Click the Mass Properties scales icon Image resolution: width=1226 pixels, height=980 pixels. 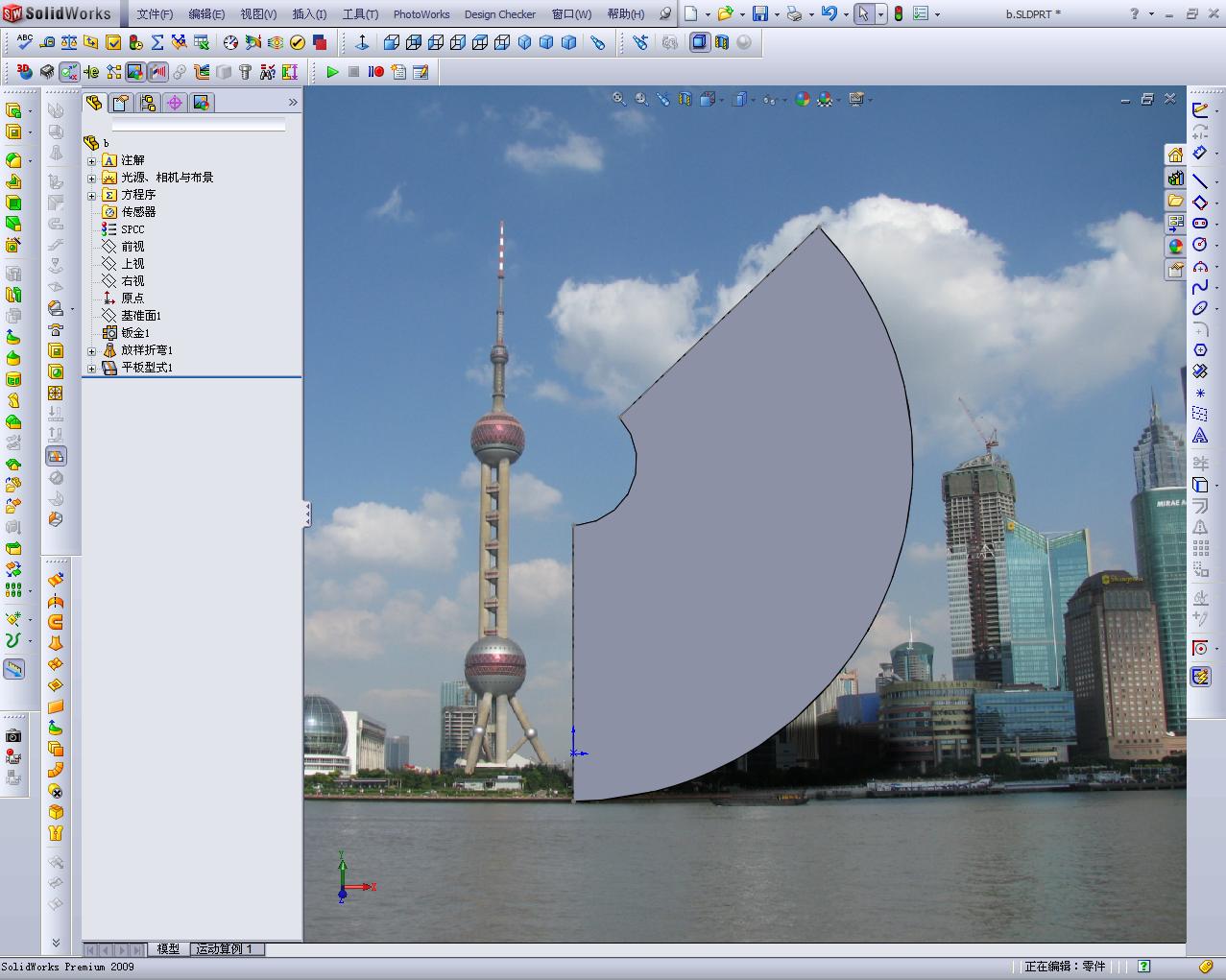point(69,42)
